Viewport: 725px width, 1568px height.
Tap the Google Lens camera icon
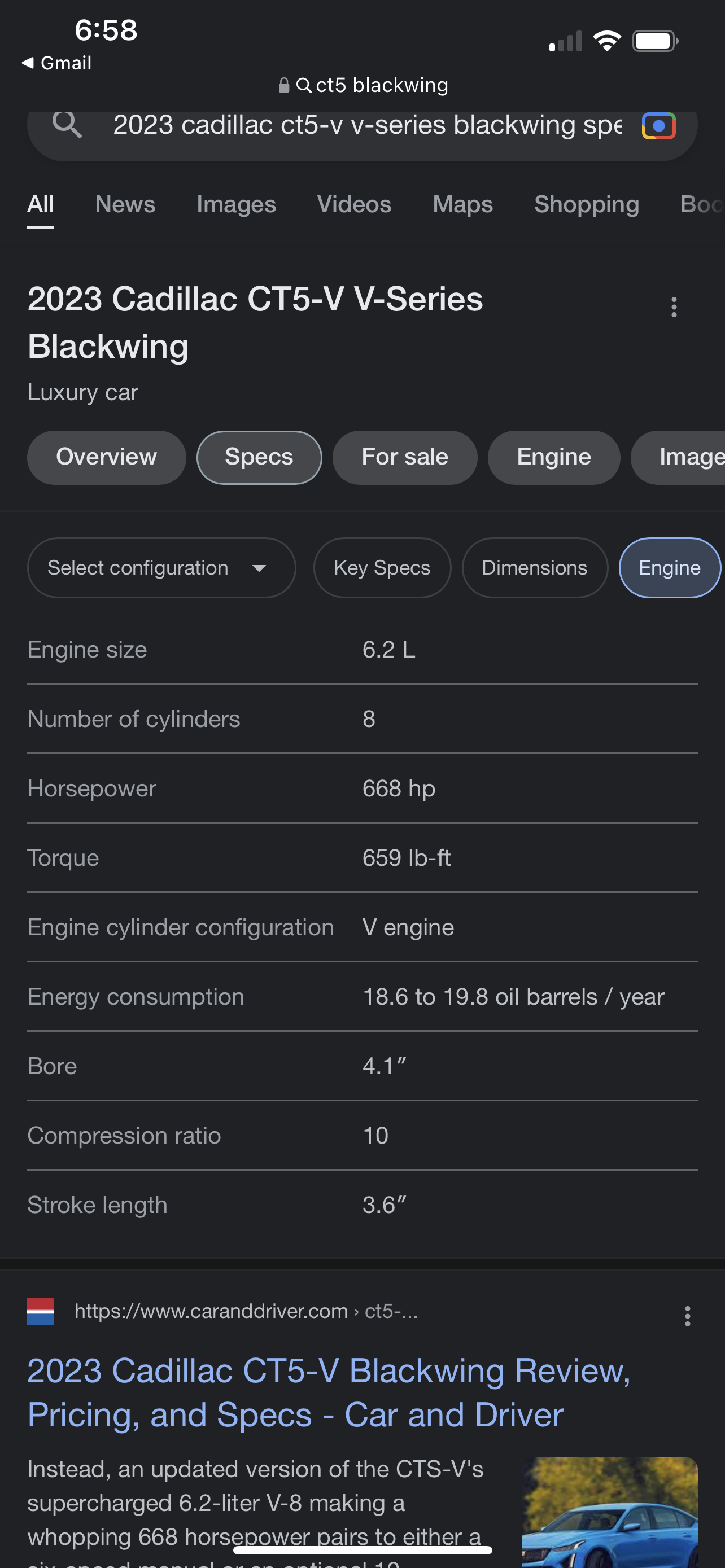point(658,126)
